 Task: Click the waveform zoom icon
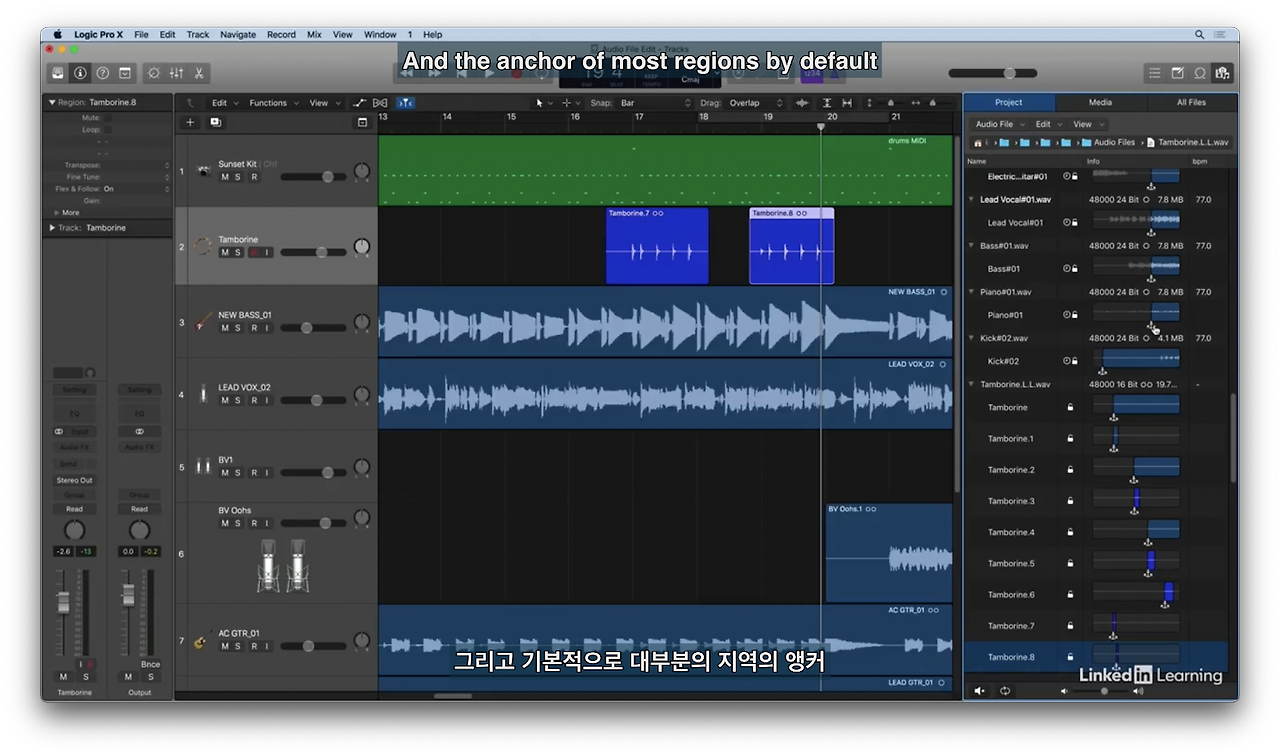pos(802,103)
